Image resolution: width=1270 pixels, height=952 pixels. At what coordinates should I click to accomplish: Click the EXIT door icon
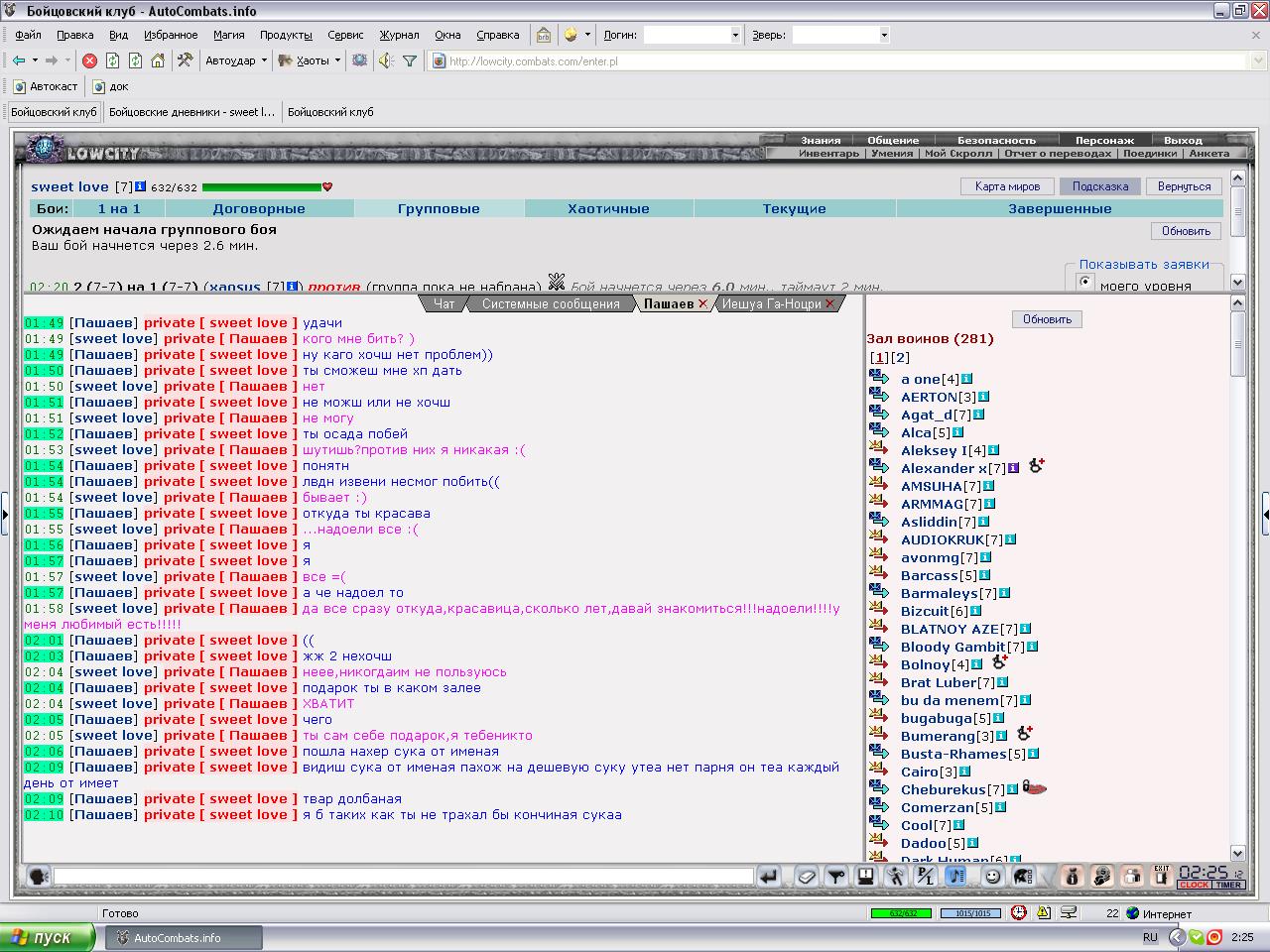(1161, 876)
